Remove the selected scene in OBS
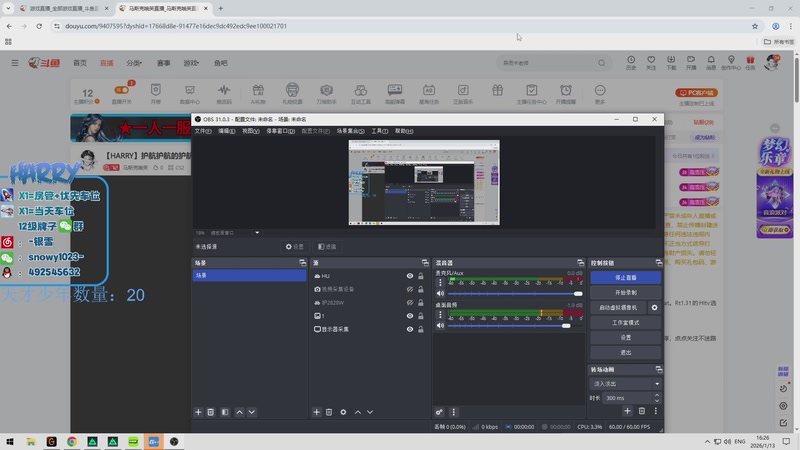800x450 pixels. [x=211, y=412]
